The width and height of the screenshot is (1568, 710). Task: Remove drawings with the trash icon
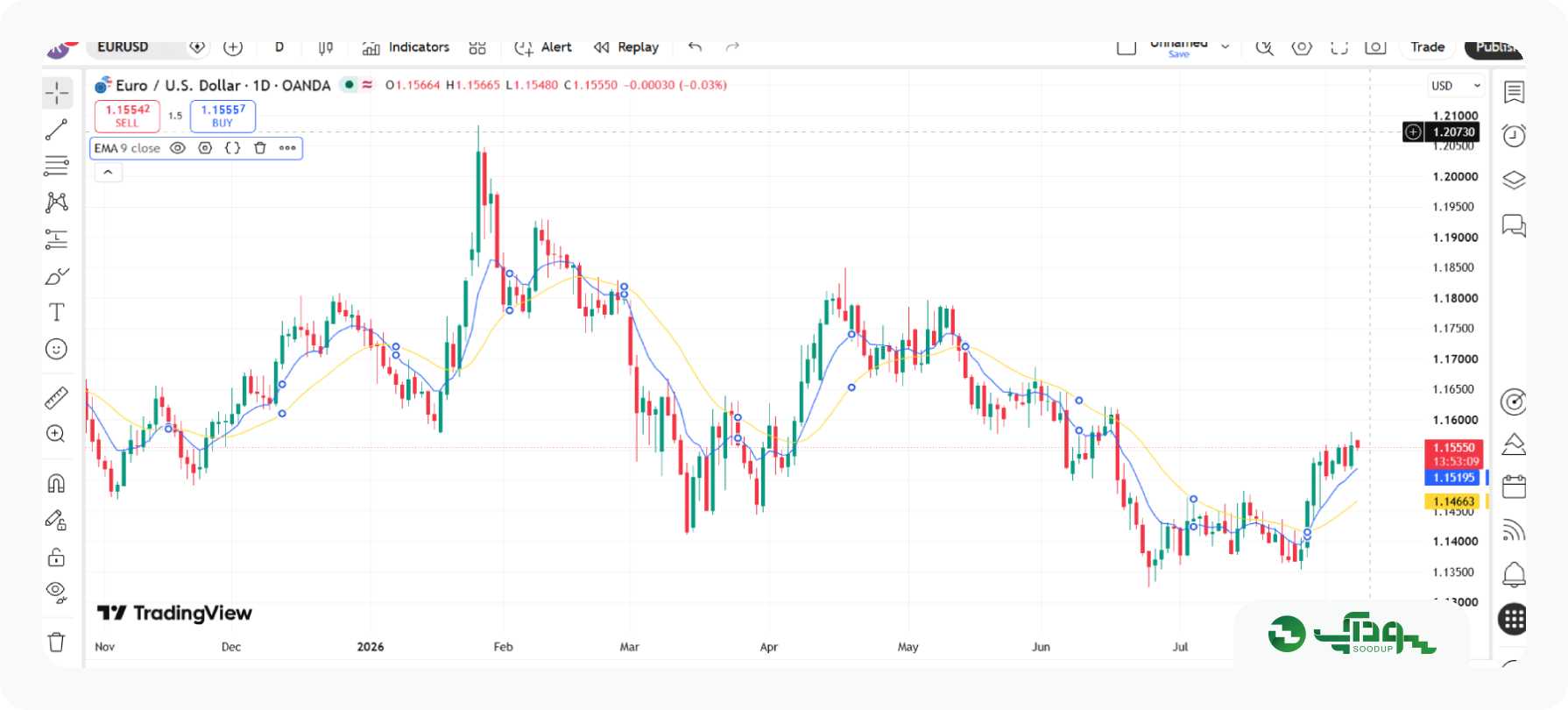[x=57, y=642]
